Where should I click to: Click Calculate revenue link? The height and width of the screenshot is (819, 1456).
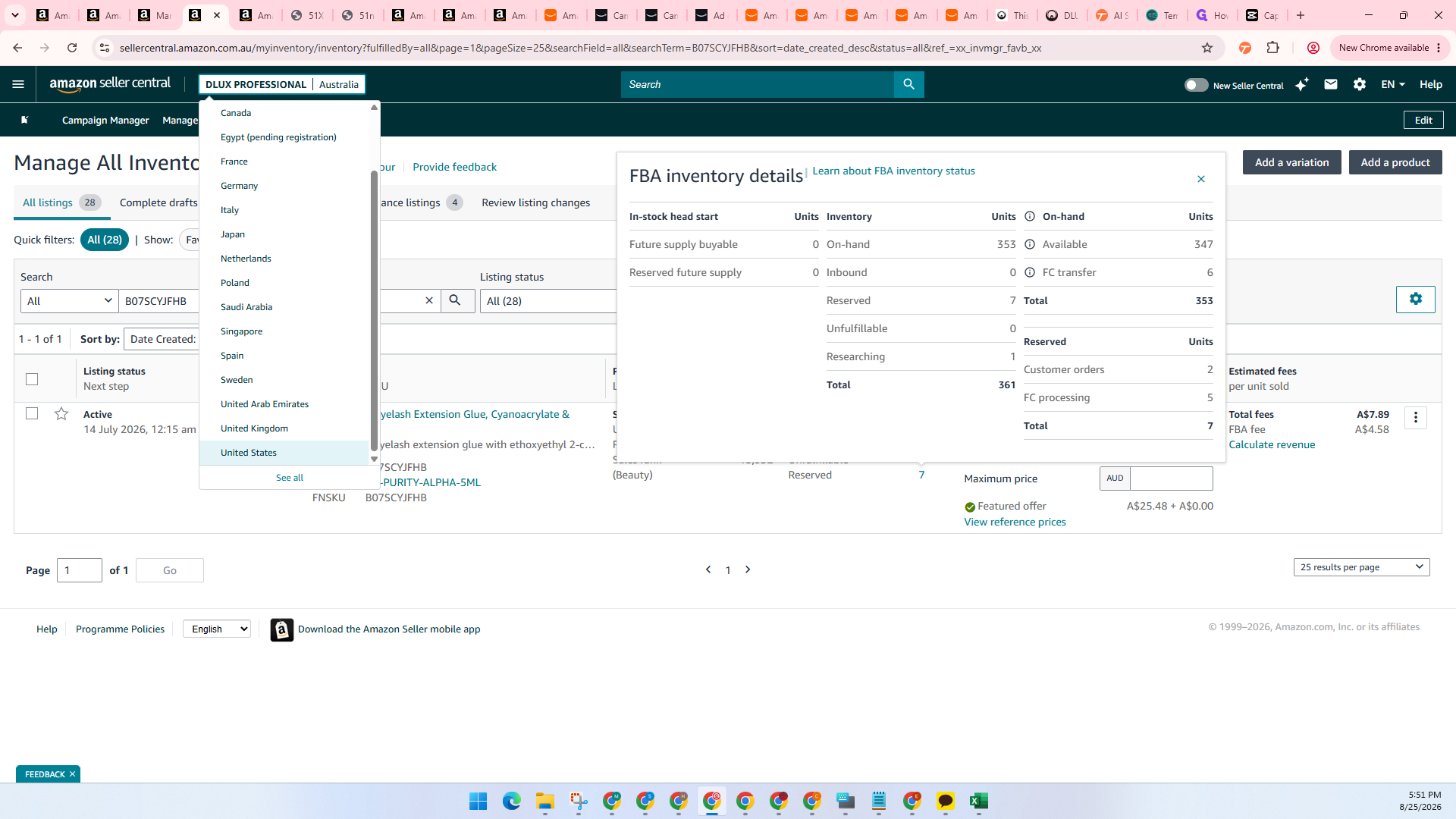(x=1272, y=444)
